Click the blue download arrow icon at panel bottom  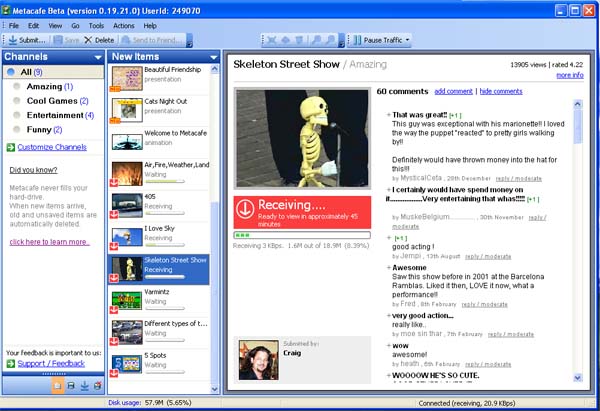pos(85,386)
